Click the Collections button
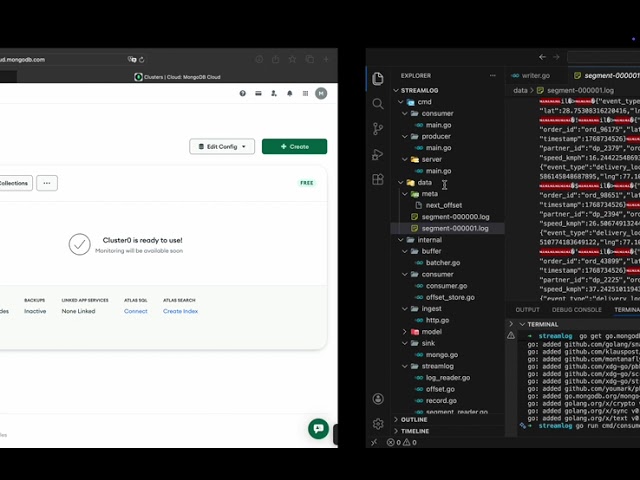Viewport: 640px width, 480px height. pyautogui.click(x=15, y=183)
